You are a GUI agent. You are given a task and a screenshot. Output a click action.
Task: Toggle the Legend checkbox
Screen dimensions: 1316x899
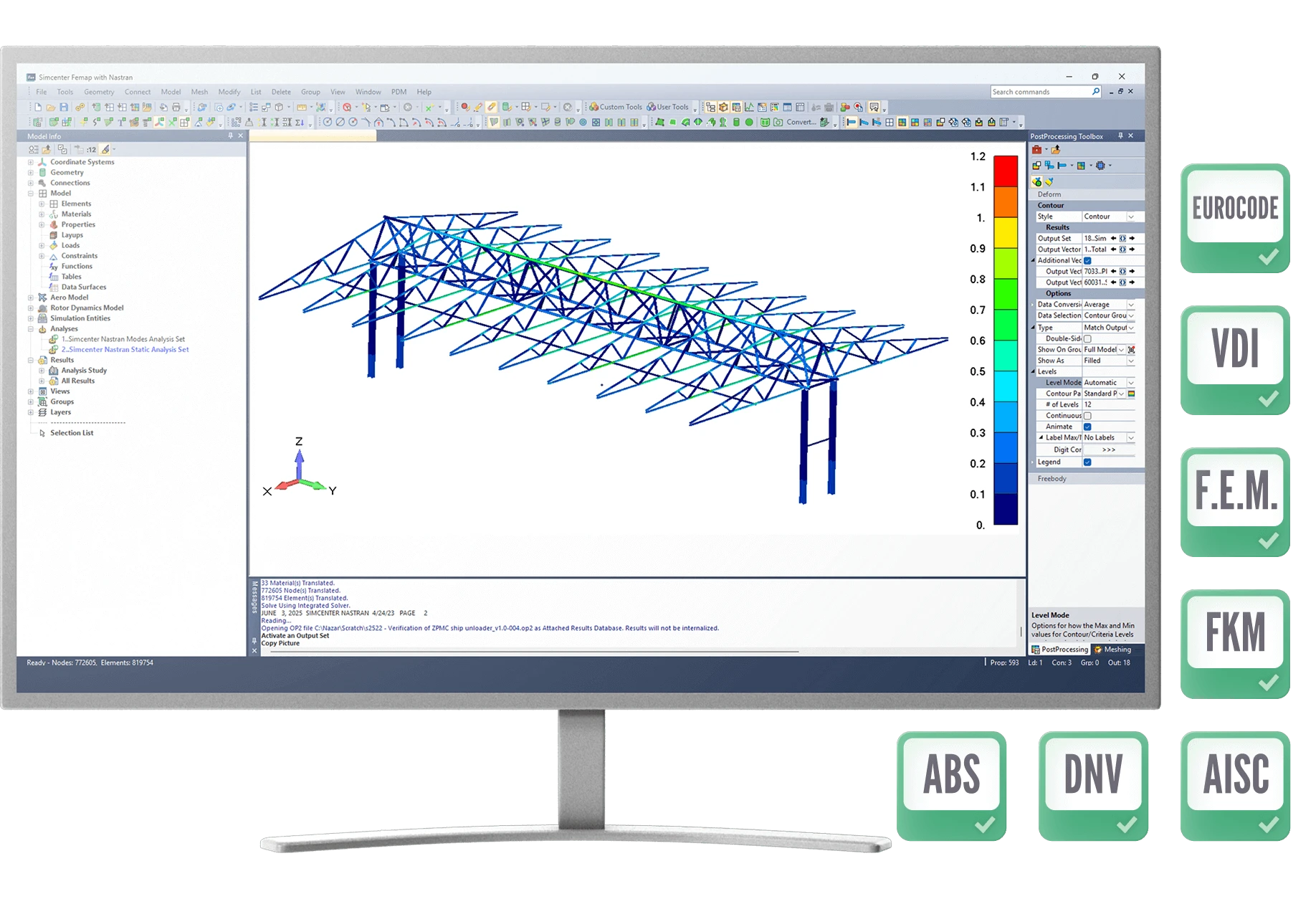tap(1087, 462)
